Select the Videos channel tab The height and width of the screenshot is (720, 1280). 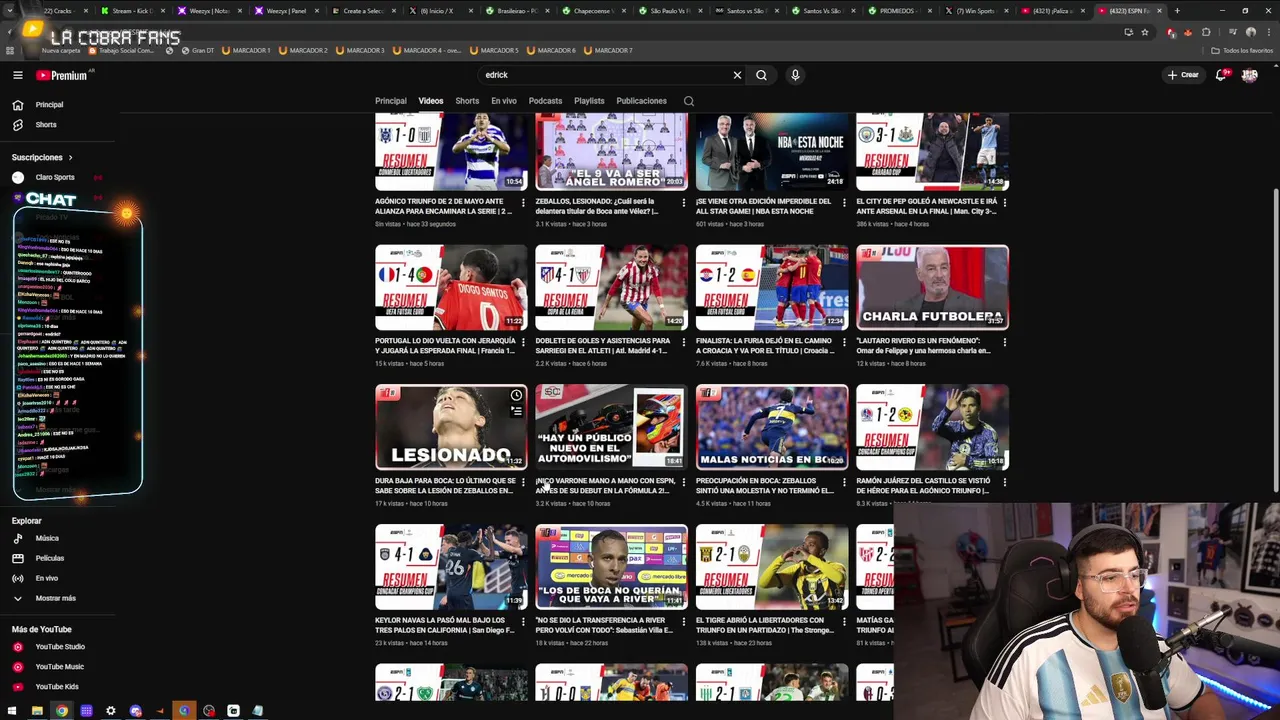point(431,101)
